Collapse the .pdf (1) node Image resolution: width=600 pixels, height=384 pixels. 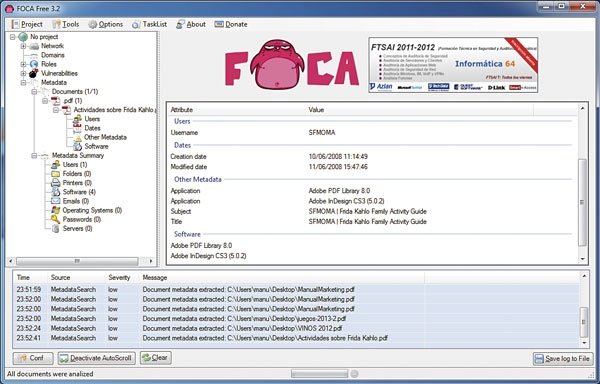(x=45, y=101)
